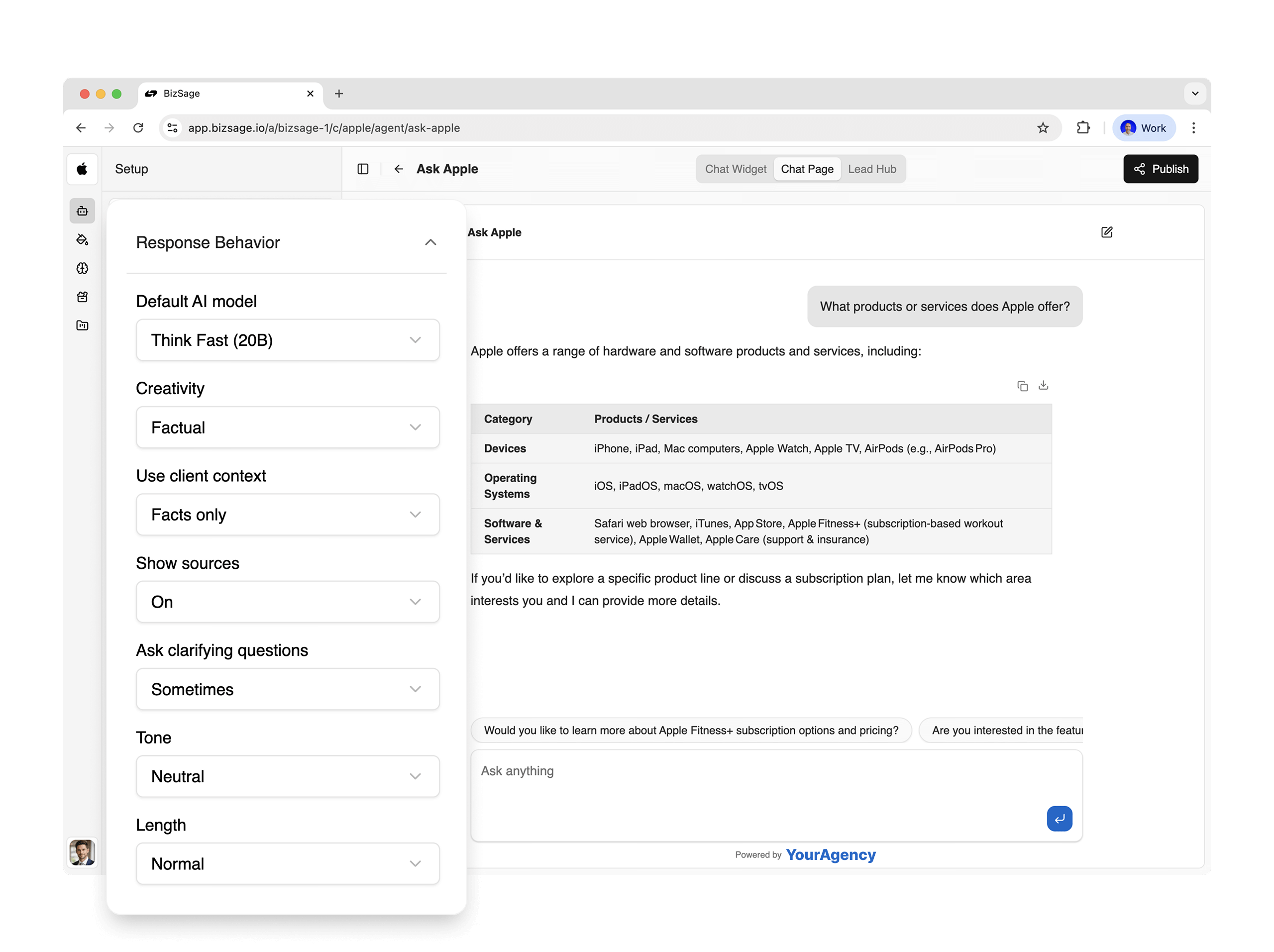Copy the assistant's response using copy icon

click(x=1023, y=385)
